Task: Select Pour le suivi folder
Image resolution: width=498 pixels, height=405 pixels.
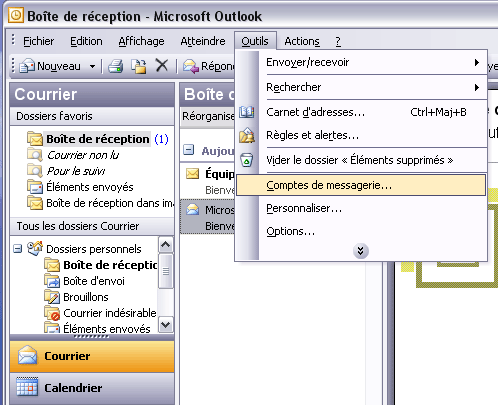Action: click(76, 171)
